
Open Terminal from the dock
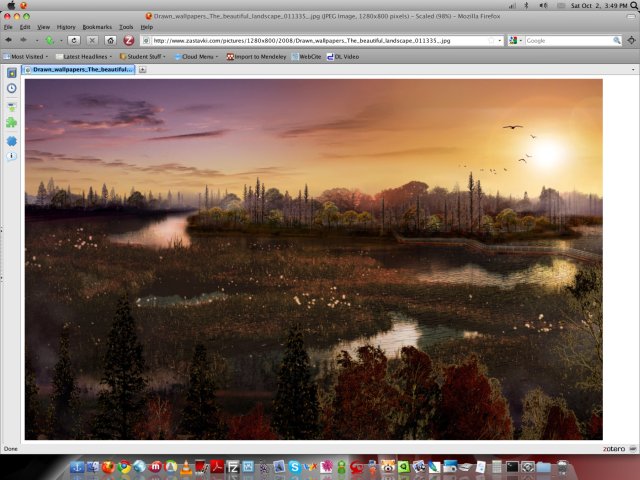click(x=512, y=467)
